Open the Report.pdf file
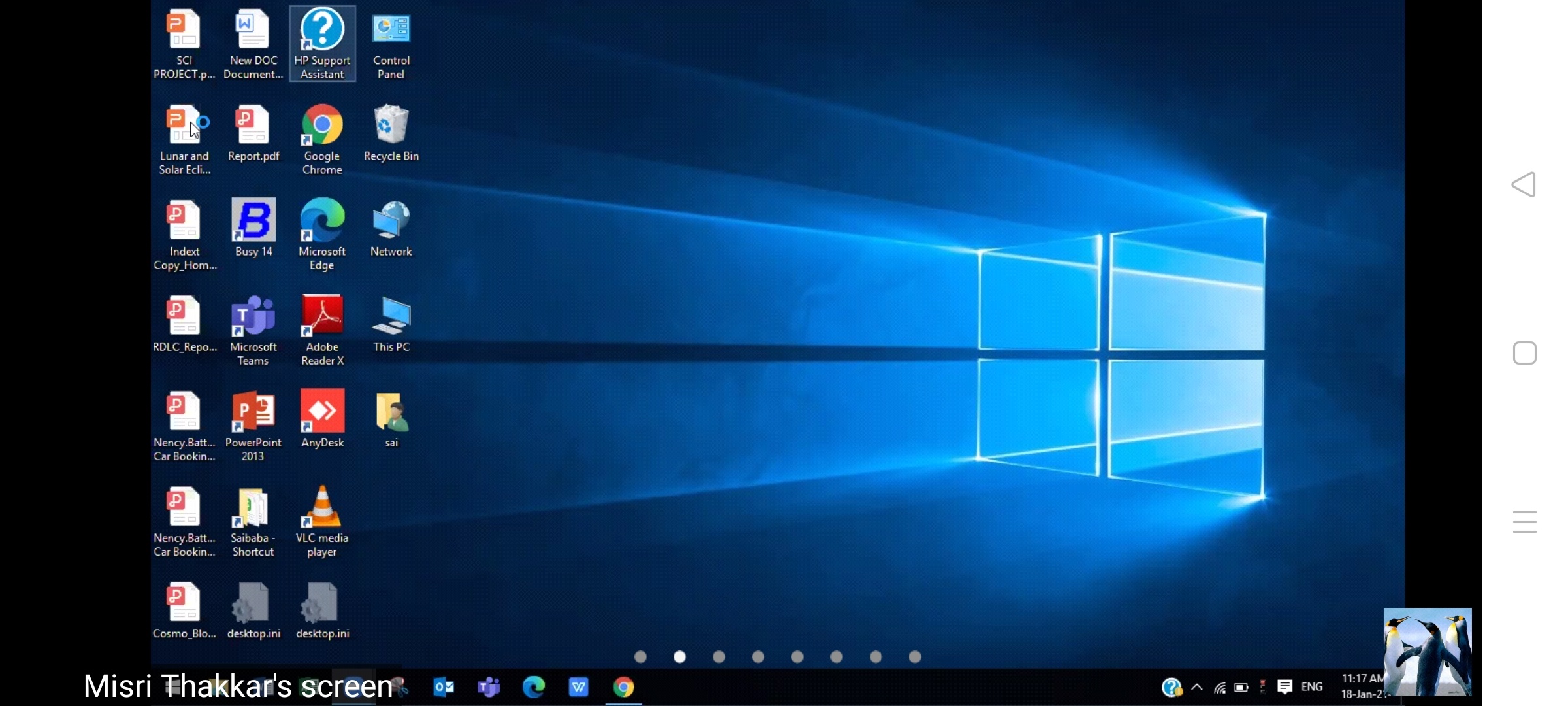 coord(253,133)
